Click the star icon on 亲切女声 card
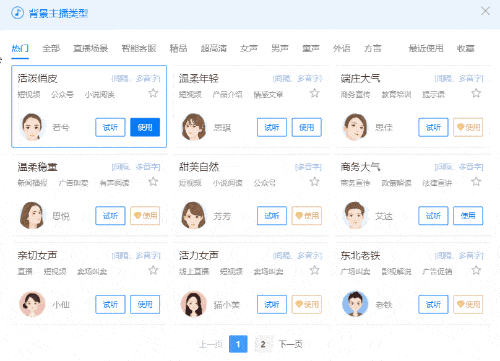This screenshot has width=500, height=361. [153, 270]
